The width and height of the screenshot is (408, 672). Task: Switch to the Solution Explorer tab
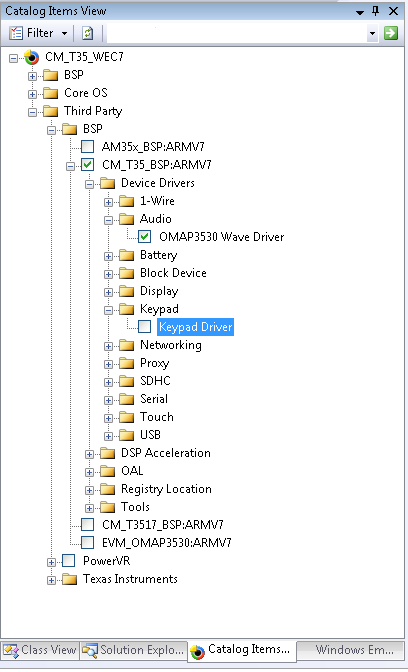tap(133, 650)
